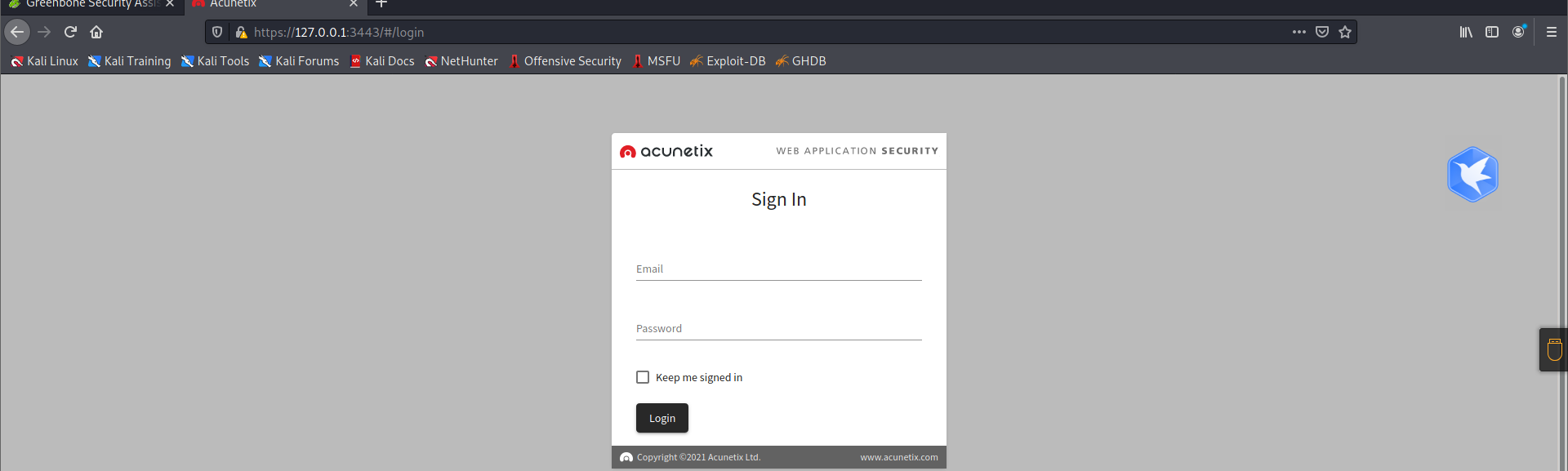This screenshot has width=1568, height=471.
Task: Toggle the sidebar view icon
Action: click(x=1492, y=32)
